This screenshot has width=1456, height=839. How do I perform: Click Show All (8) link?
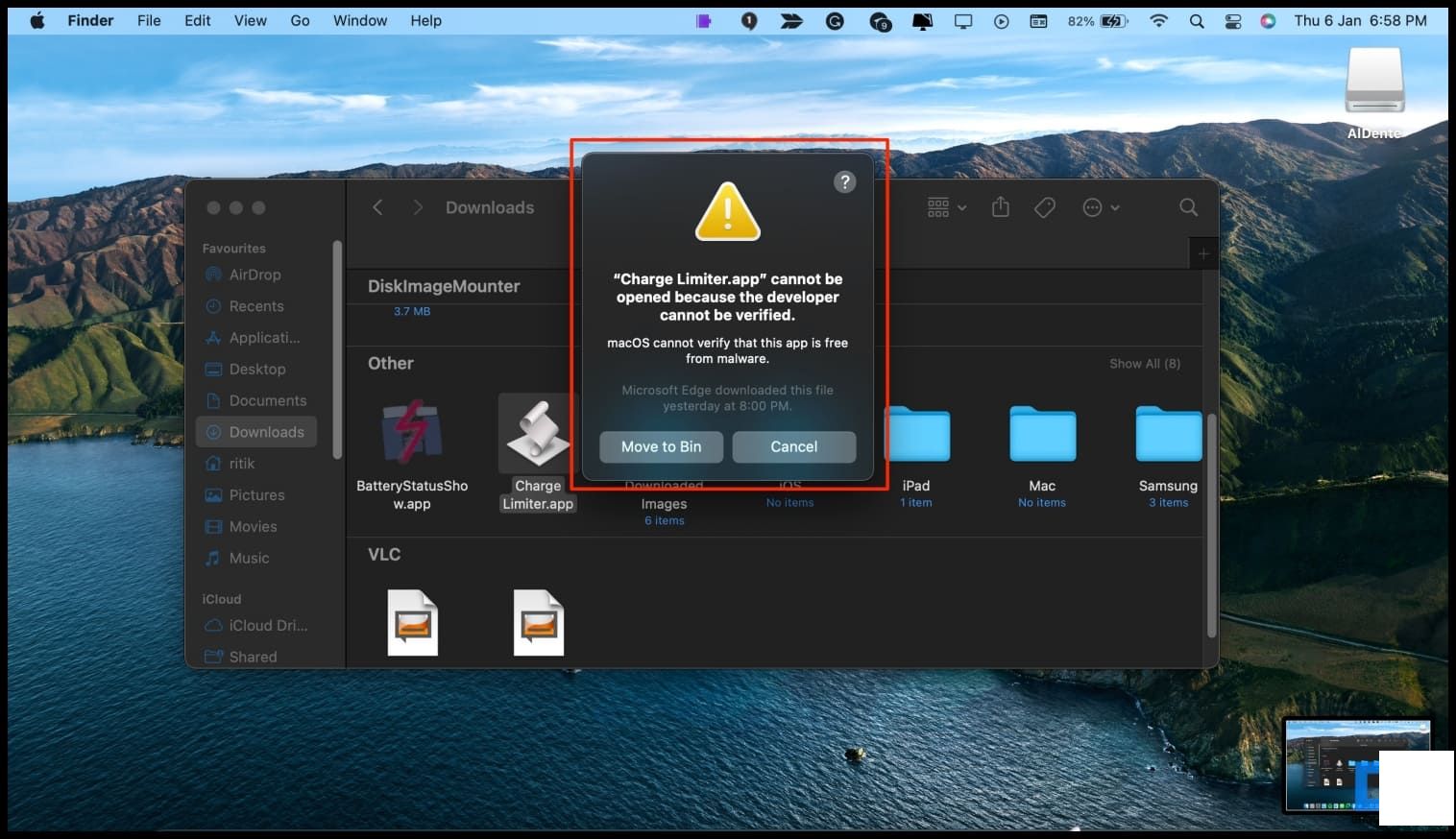pyautogui.click(x=1145, y=364)
